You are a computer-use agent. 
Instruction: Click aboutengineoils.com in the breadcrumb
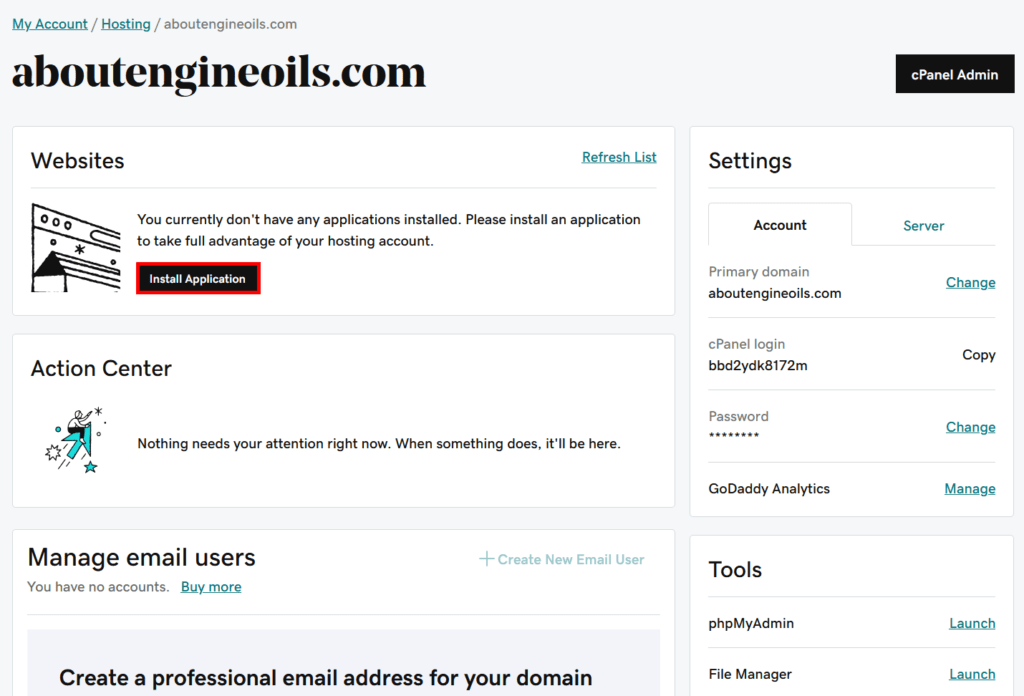point(230,24)
